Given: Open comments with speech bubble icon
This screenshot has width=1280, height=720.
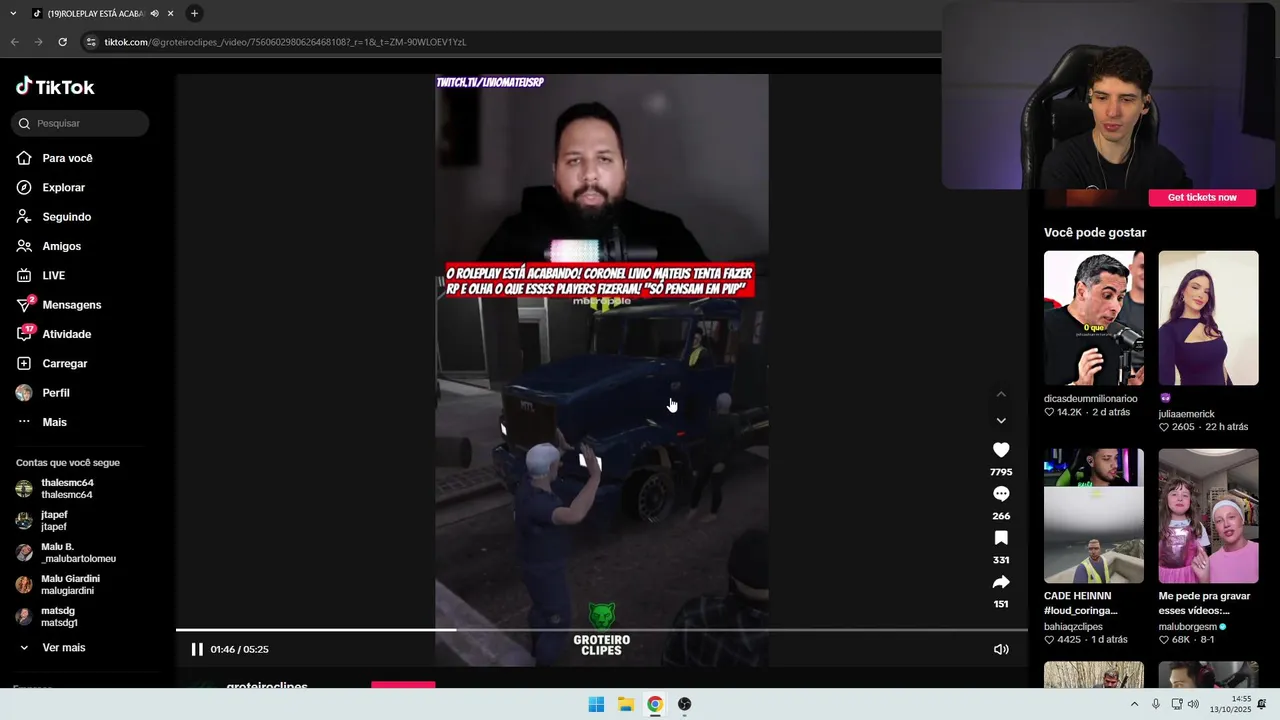Looking at the screenshot, I should point(1001,494).
